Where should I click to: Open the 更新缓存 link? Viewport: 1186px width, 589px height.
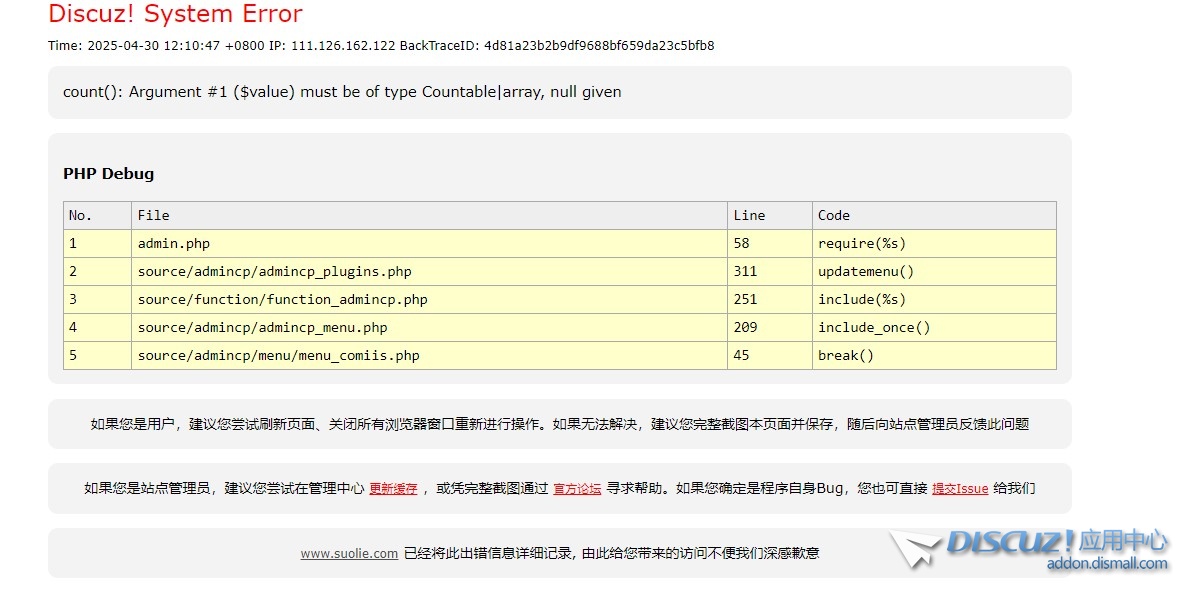(393, 488)
